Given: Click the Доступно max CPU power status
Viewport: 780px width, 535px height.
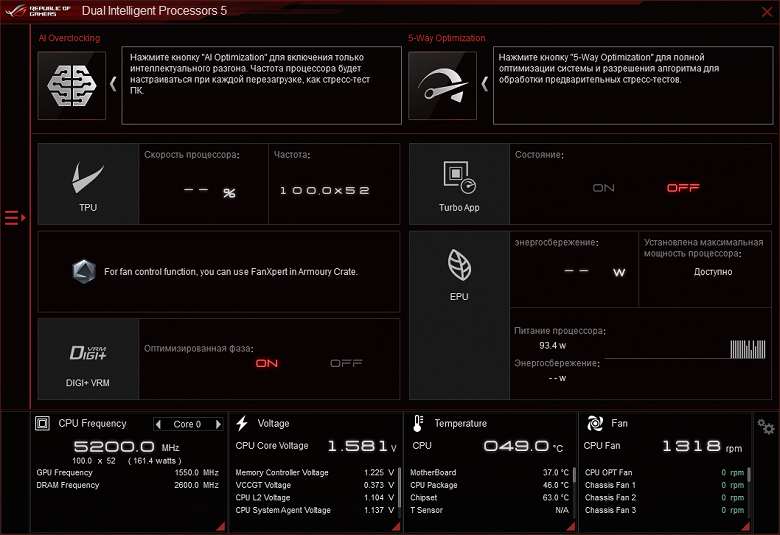Looking at the screenshot, I should tap(713, 272).
